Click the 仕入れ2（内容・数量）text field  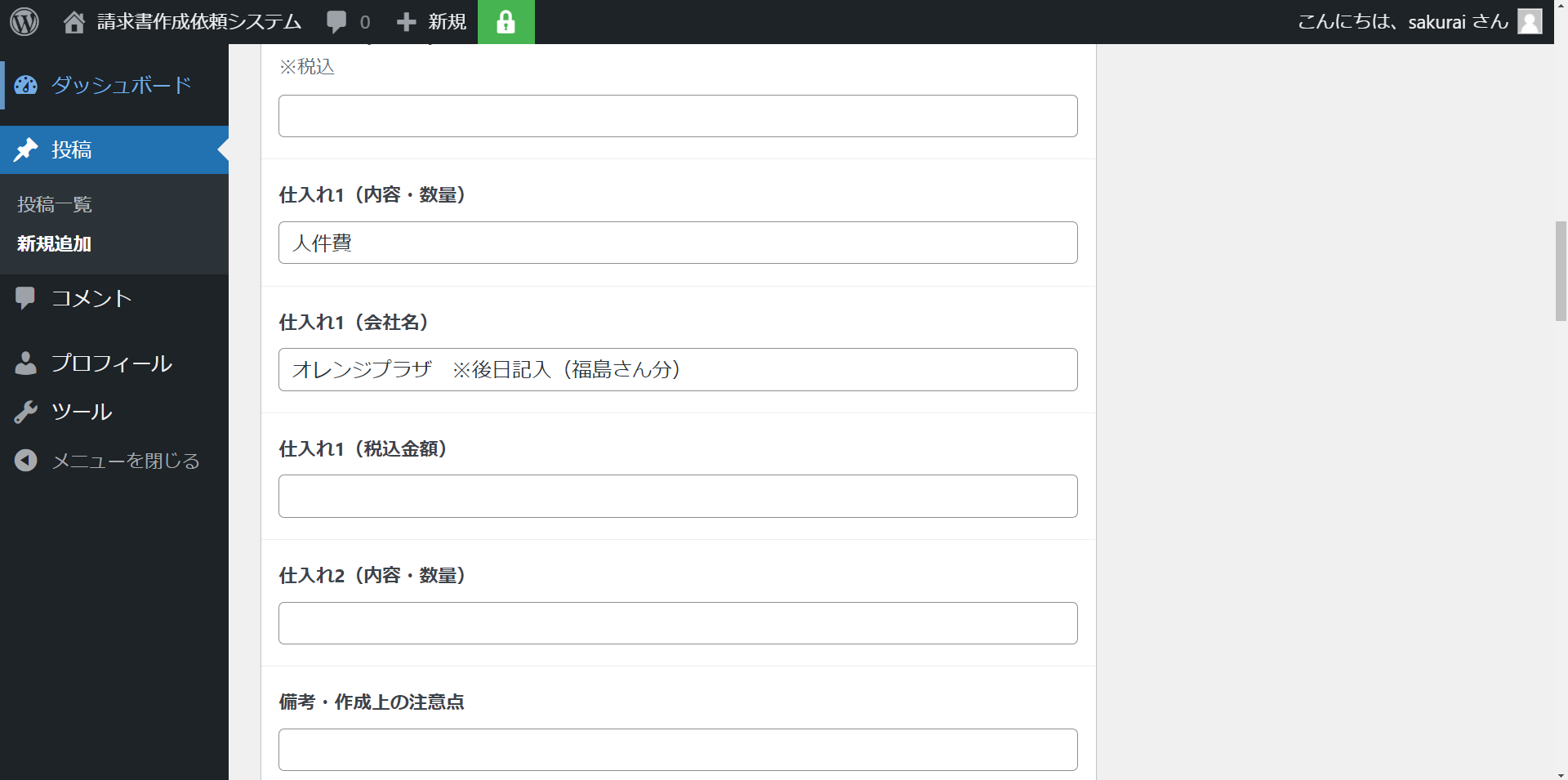(x=678, y=623)
